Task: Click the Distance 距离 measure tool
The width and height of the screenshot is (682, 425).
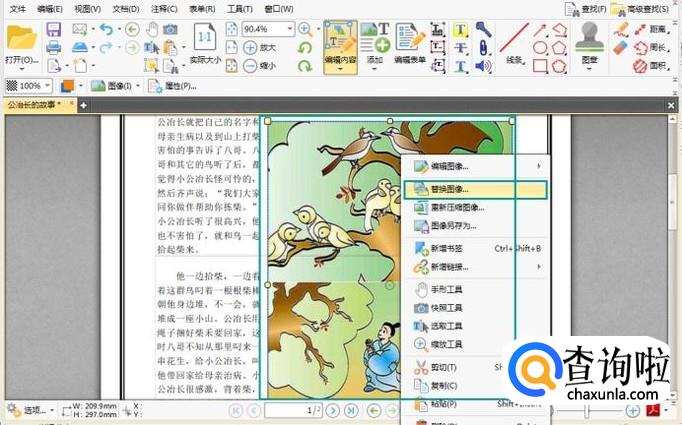Action: point(650,29)
